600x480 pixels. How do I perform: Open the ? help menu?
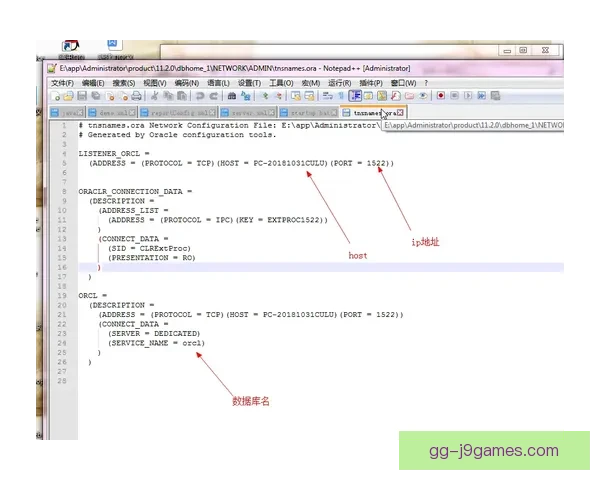tap(426, 83)
